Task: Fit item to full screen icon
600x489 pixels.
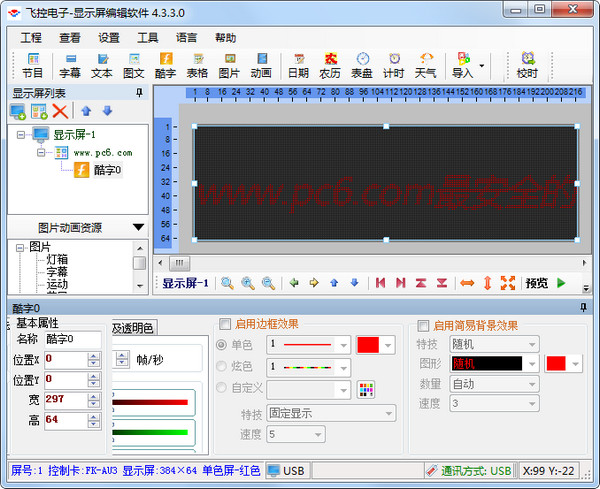Action: (x=508, y=283)
